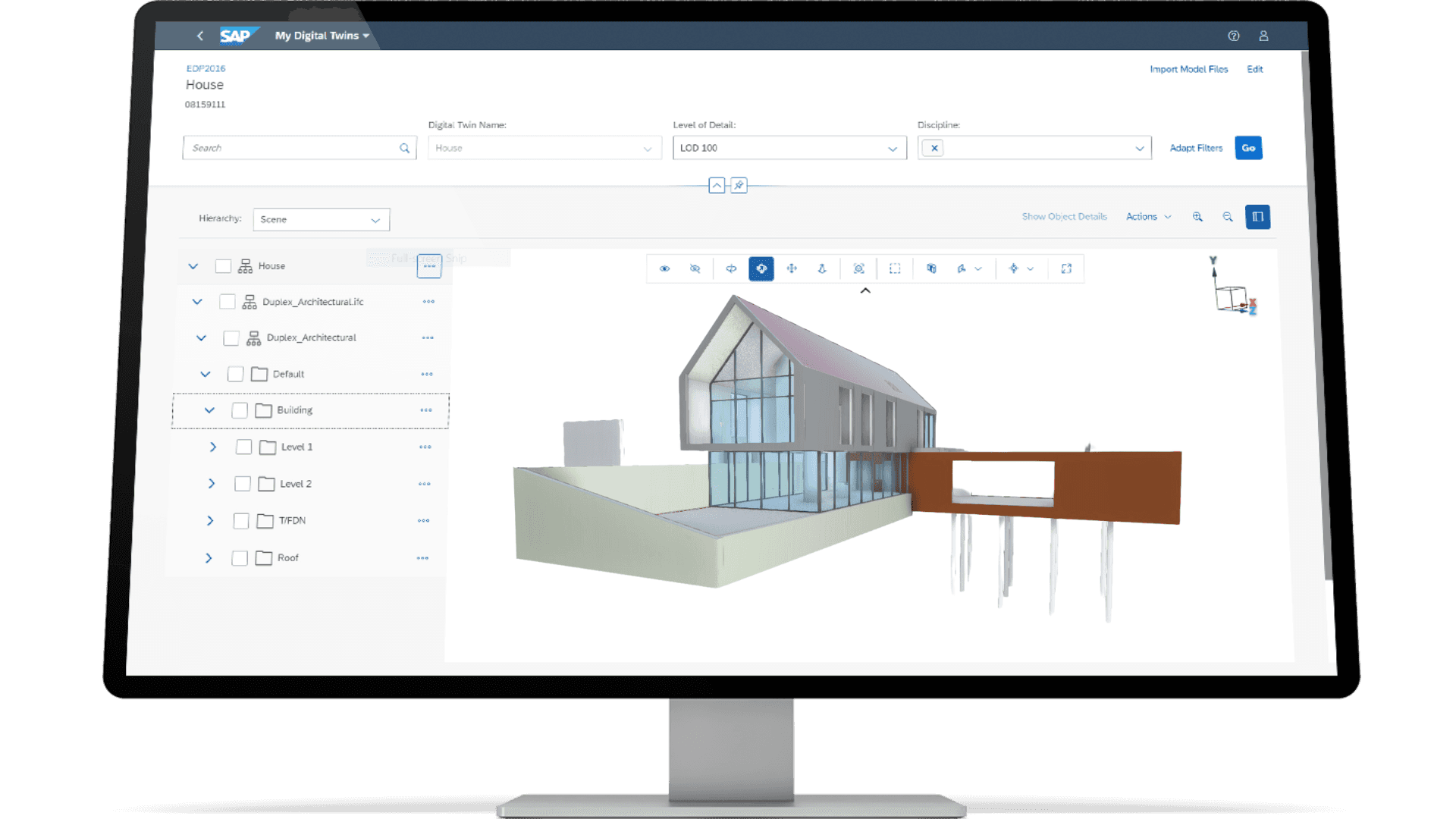The image size is (1456, 819).
Task: Open the help question mark icon
Action: [1234, 36]
